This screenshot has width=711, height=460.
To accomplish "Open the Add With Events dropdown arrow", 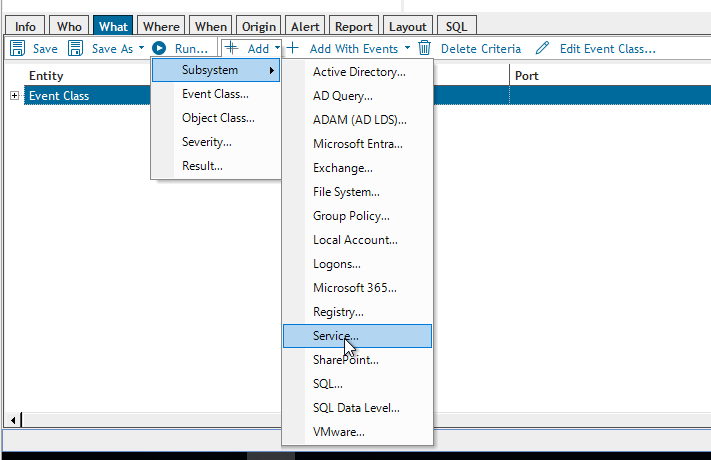I will point(407,48).
